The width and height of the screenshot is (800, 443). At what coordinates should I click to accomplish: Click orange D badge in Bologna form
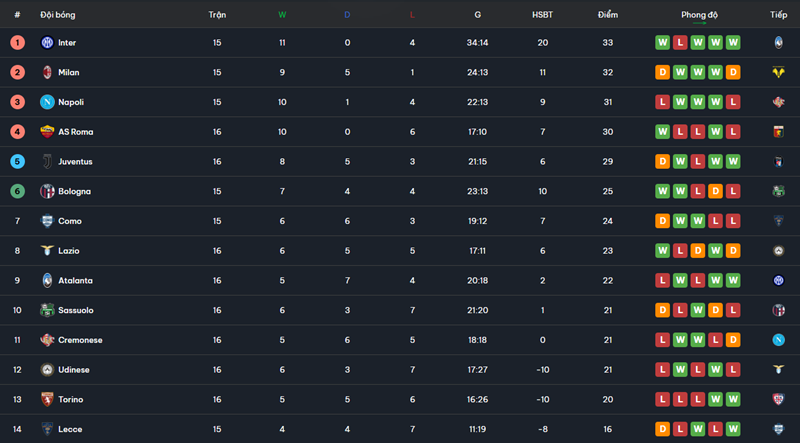coord(716,191)
